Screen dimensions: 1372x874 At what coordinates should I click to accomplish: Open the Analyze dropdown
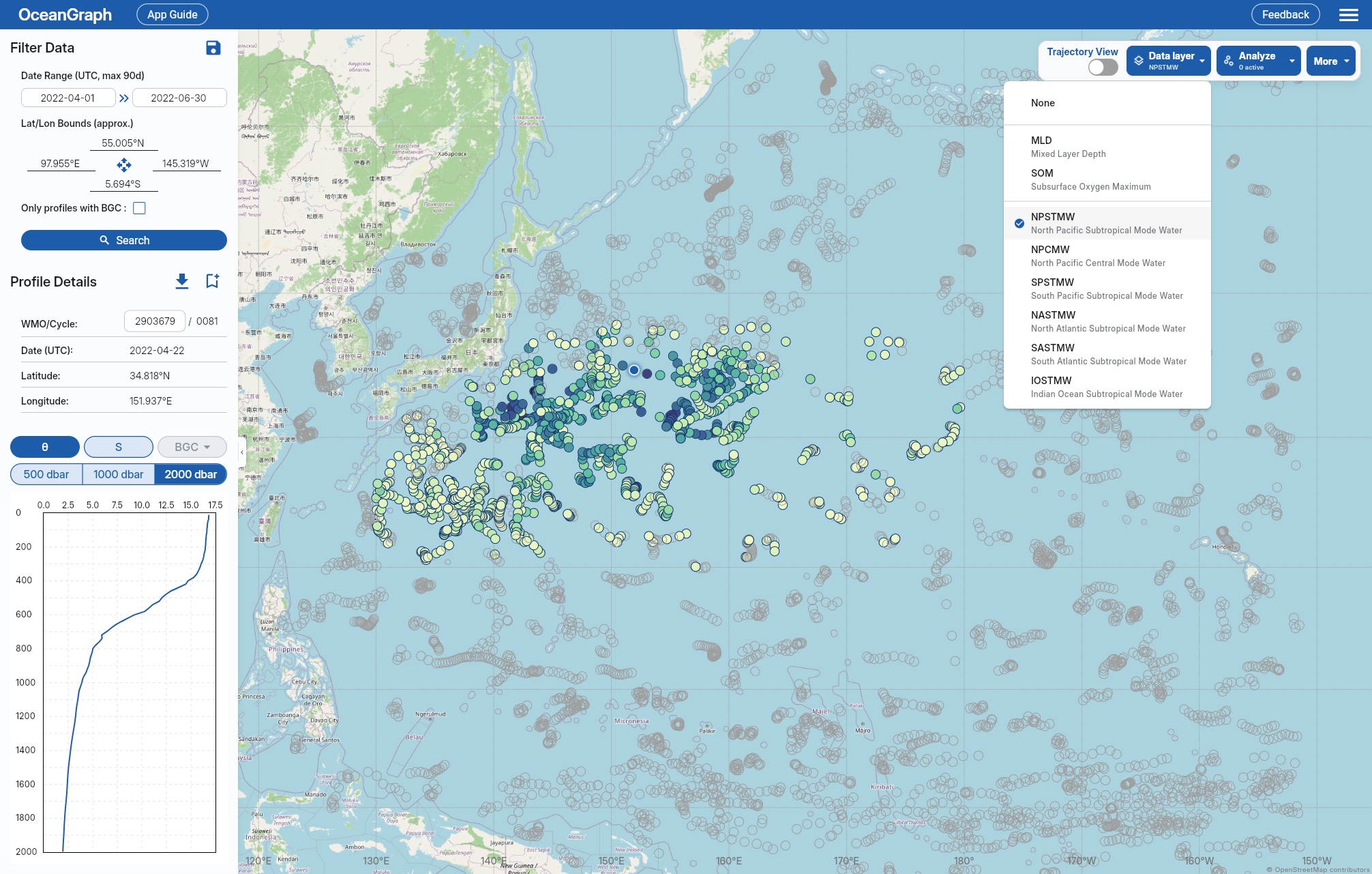pos(1259,61)
